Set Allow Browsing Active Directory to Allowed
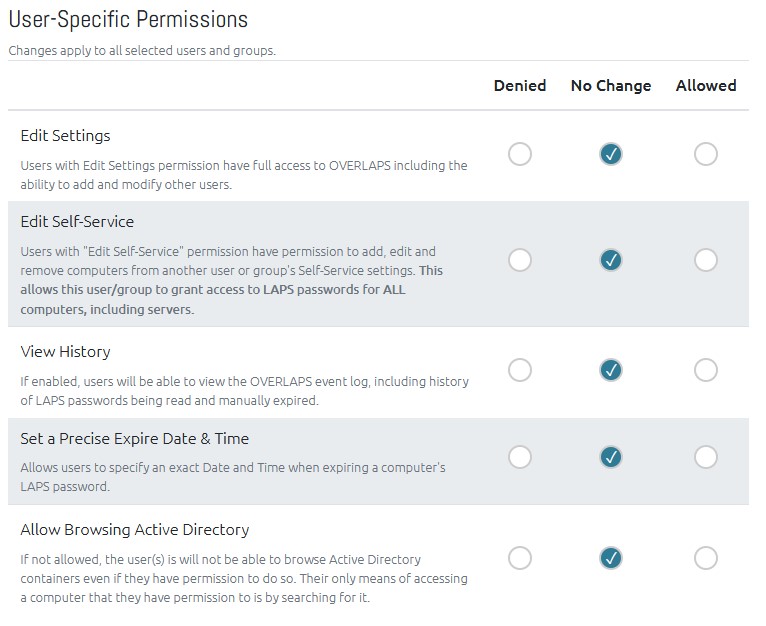 coord(706,558)
